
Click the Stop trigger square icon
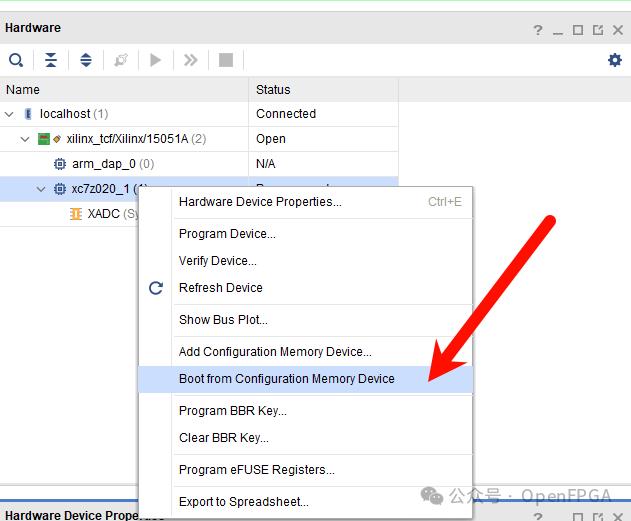tap(226, 60)
